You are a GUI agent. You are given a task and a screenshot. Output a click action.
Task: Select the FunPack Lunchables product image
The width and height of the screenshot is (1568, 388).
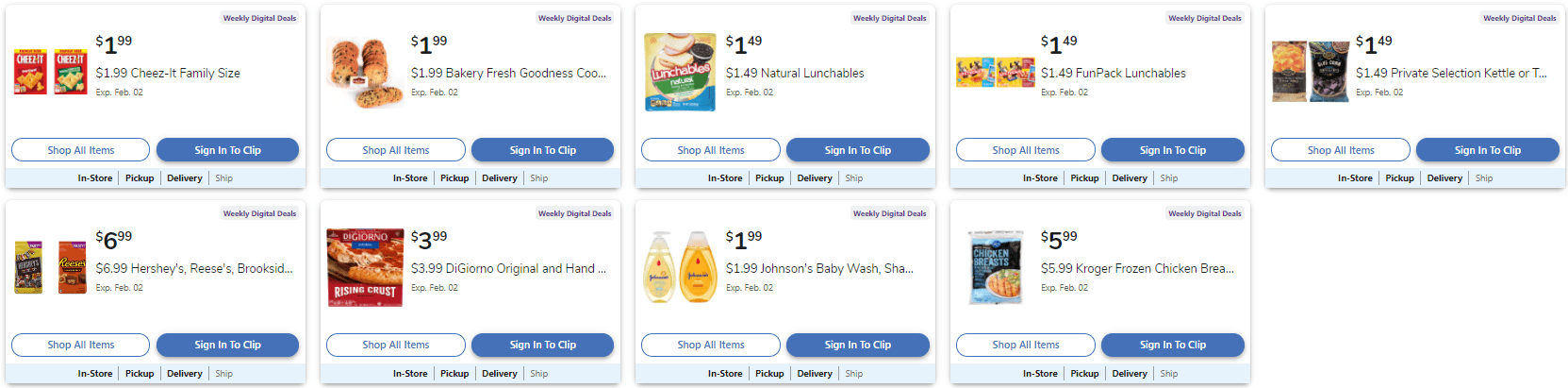tap(995, 73)
